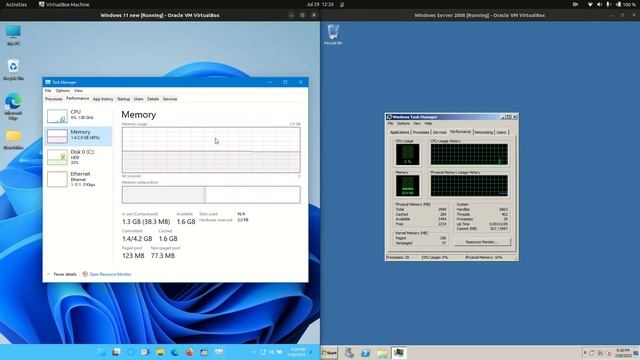Select Memory in Performance sidebar
The width and height of the screenshot is (640, 360).
tap(78, 136)
